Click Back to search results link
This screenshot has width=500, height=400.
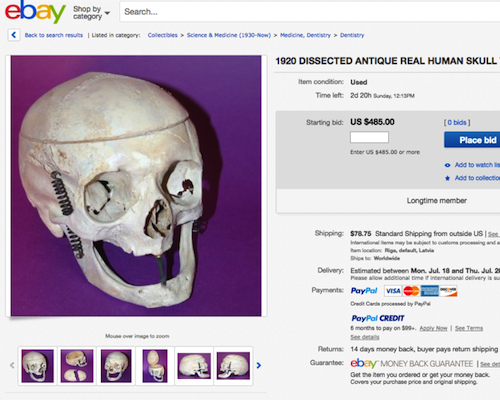(54, 35)
